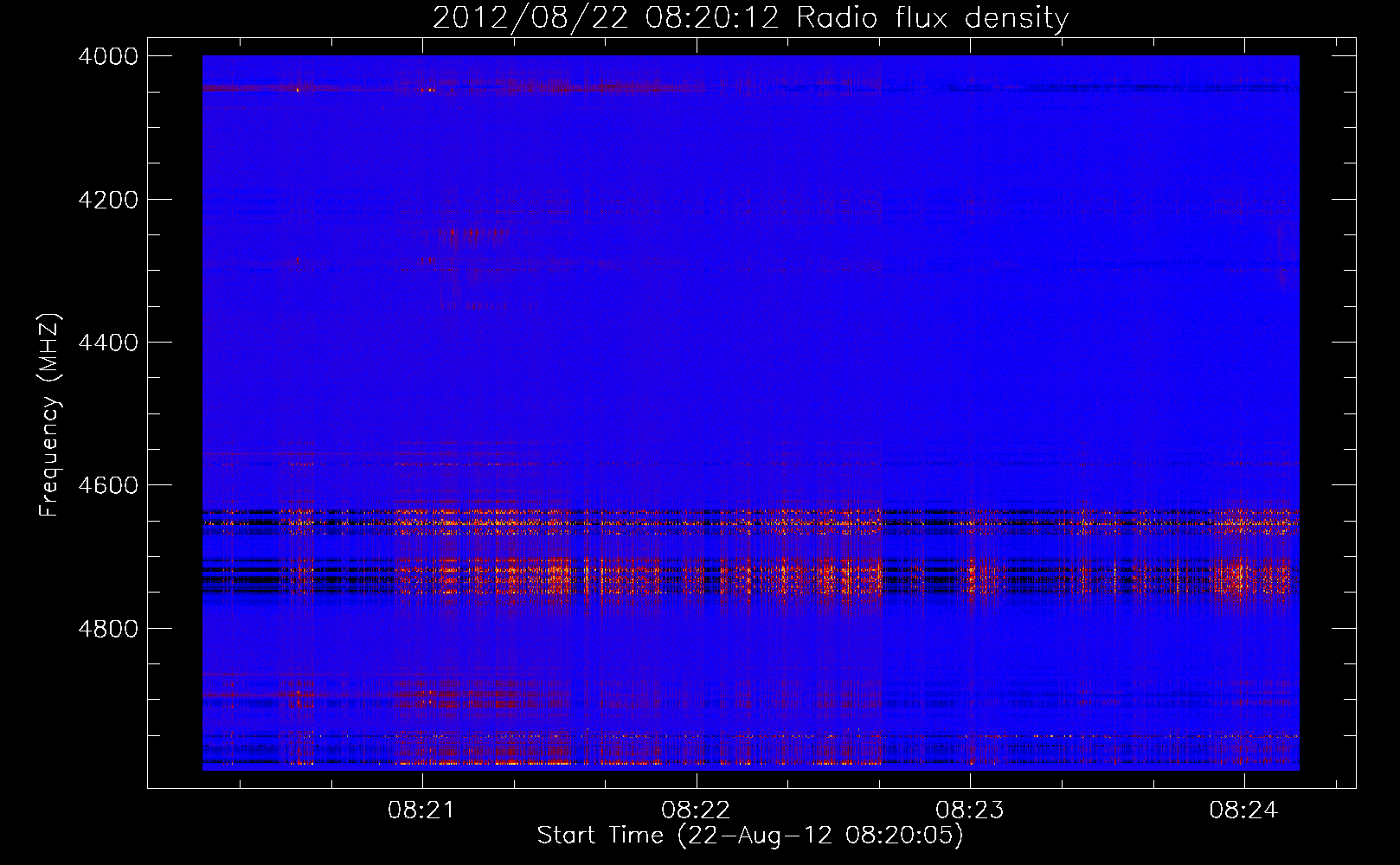Select the 4800 frequency tick label
This screenshot has height=865, width=1400.
[x=108, y=629]
